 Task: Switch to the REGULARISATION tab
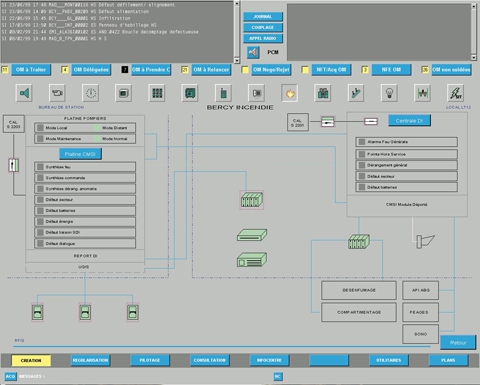point(91,360)
